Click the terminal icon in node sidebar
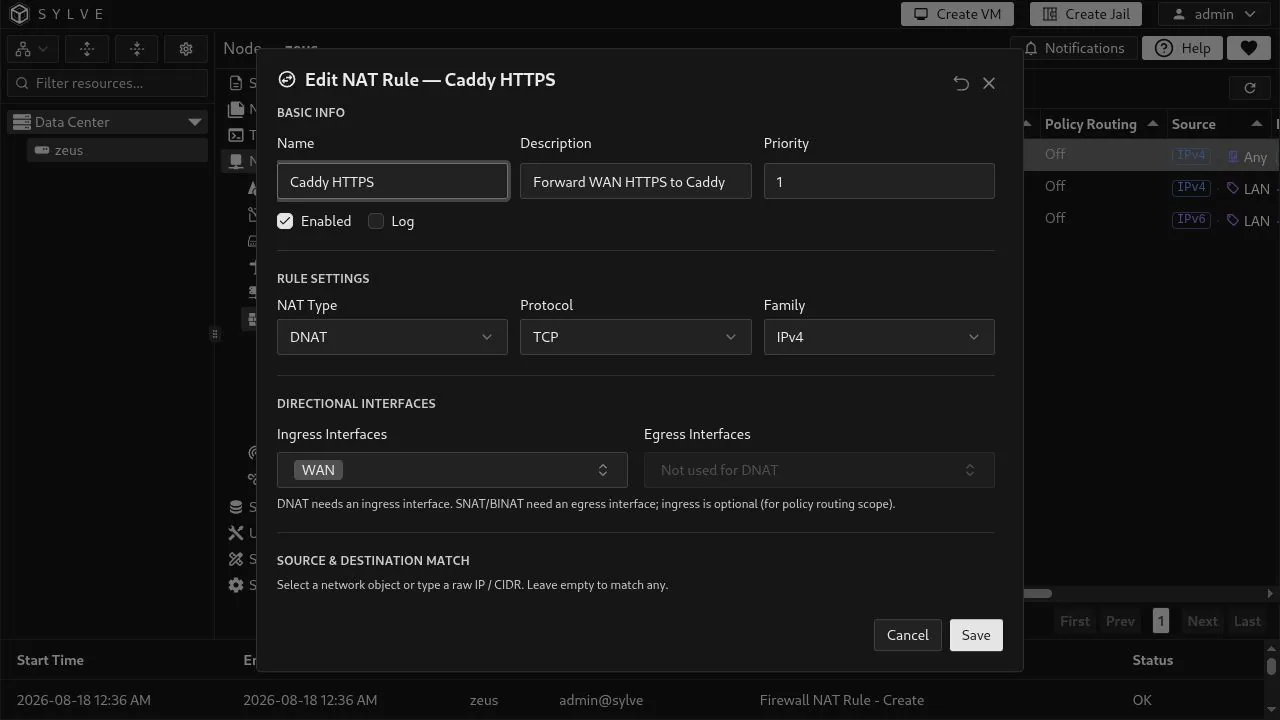 click(236, 135)
